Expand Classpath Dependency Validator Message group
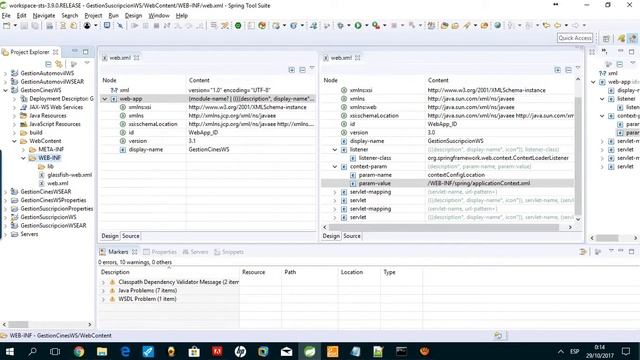The height and width of the screenshot is (360, 640). [103, 282]
